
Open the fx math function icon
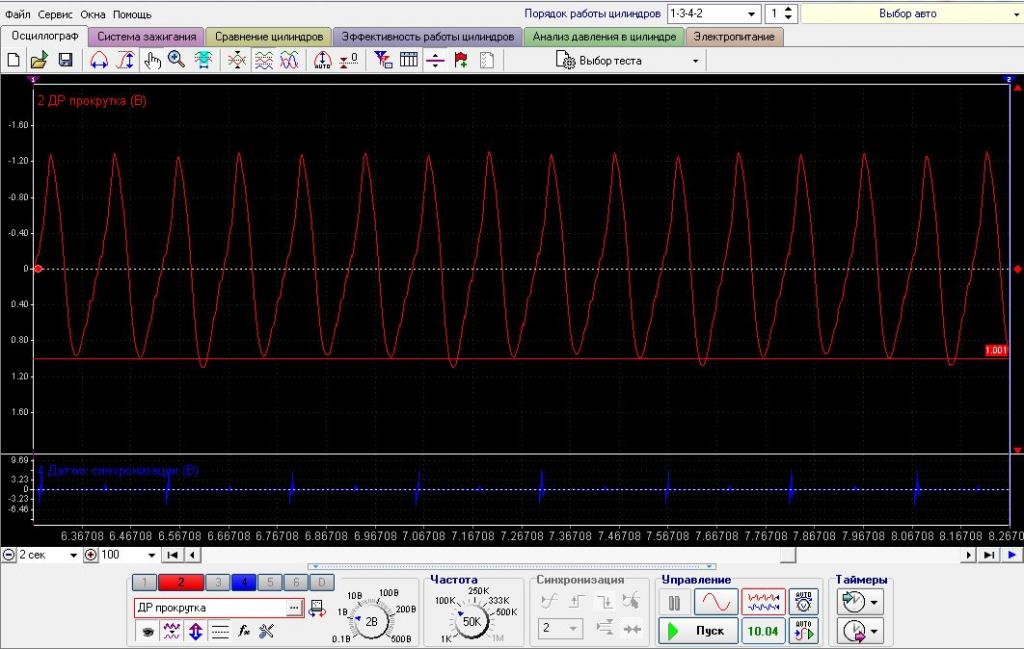pyautogui.click(x=244, y=631)
